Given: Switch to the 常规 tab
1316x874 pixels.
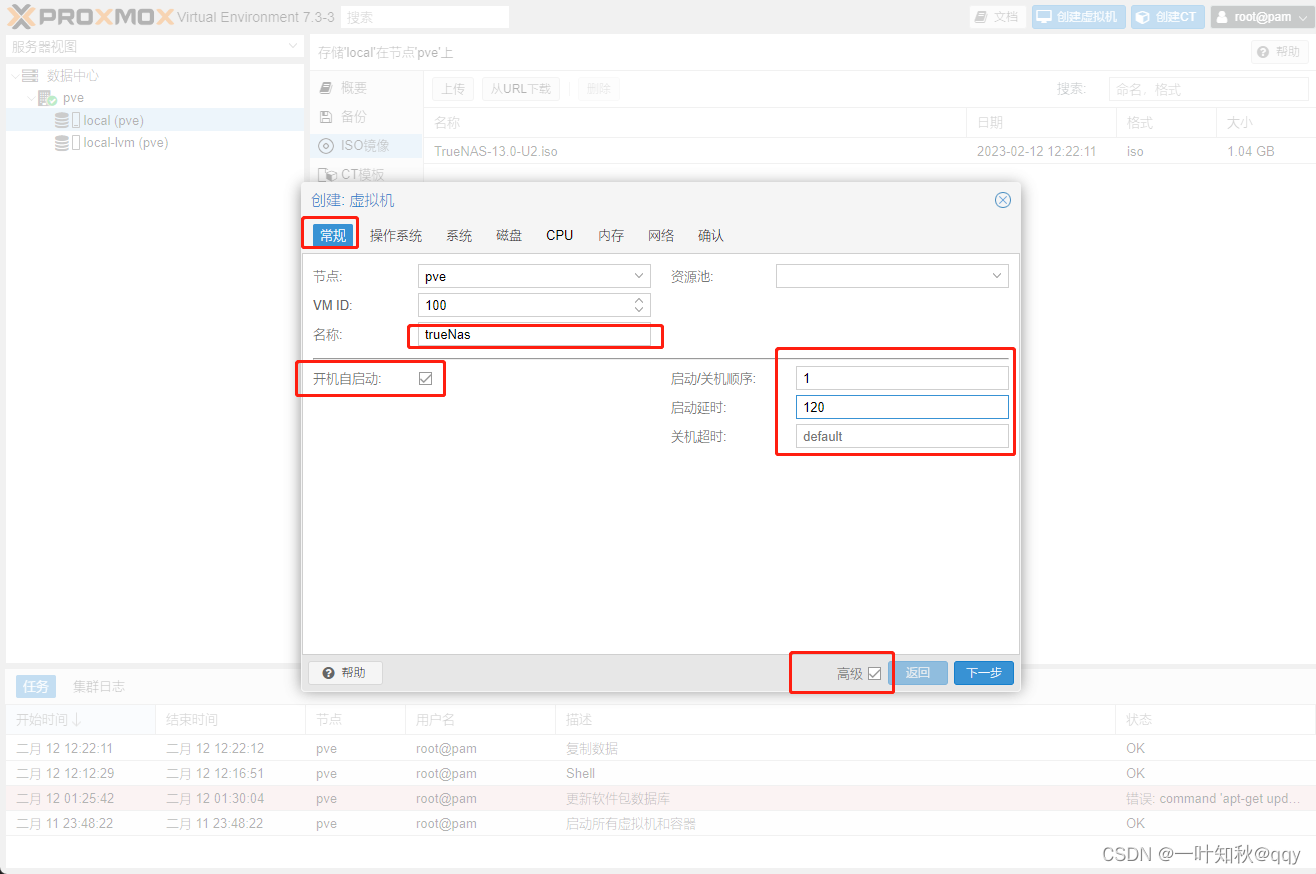Looking at the screenshot, I should coord(332,235).
